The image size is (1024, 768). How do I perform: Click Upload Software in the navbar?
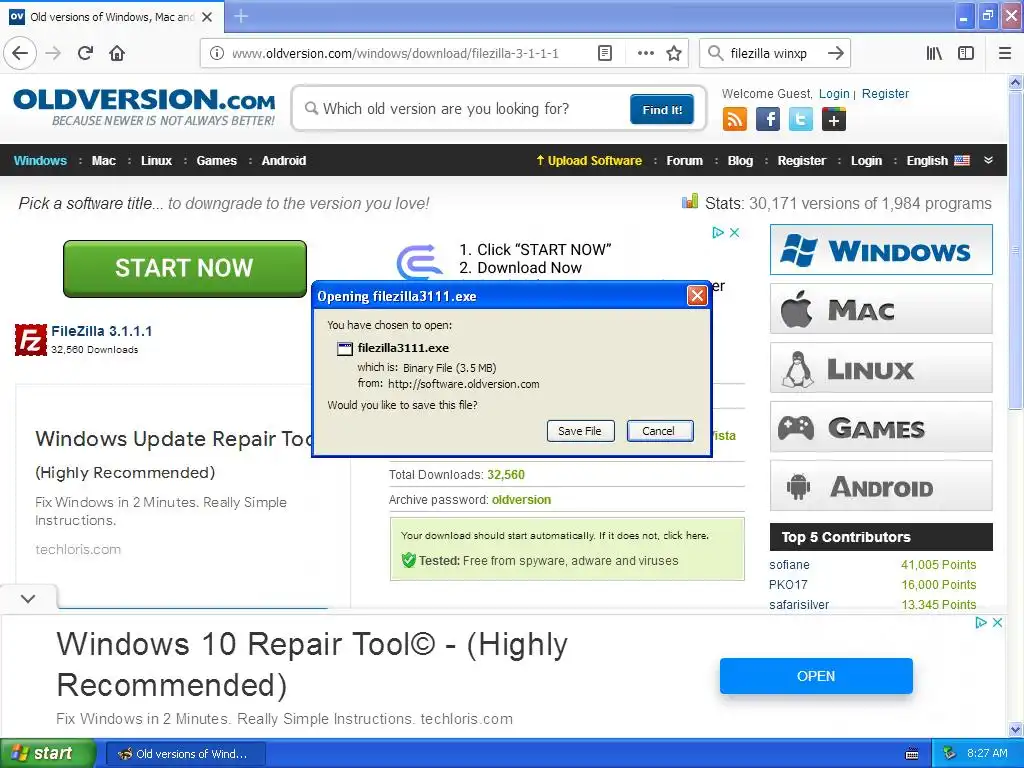(589, 161)
